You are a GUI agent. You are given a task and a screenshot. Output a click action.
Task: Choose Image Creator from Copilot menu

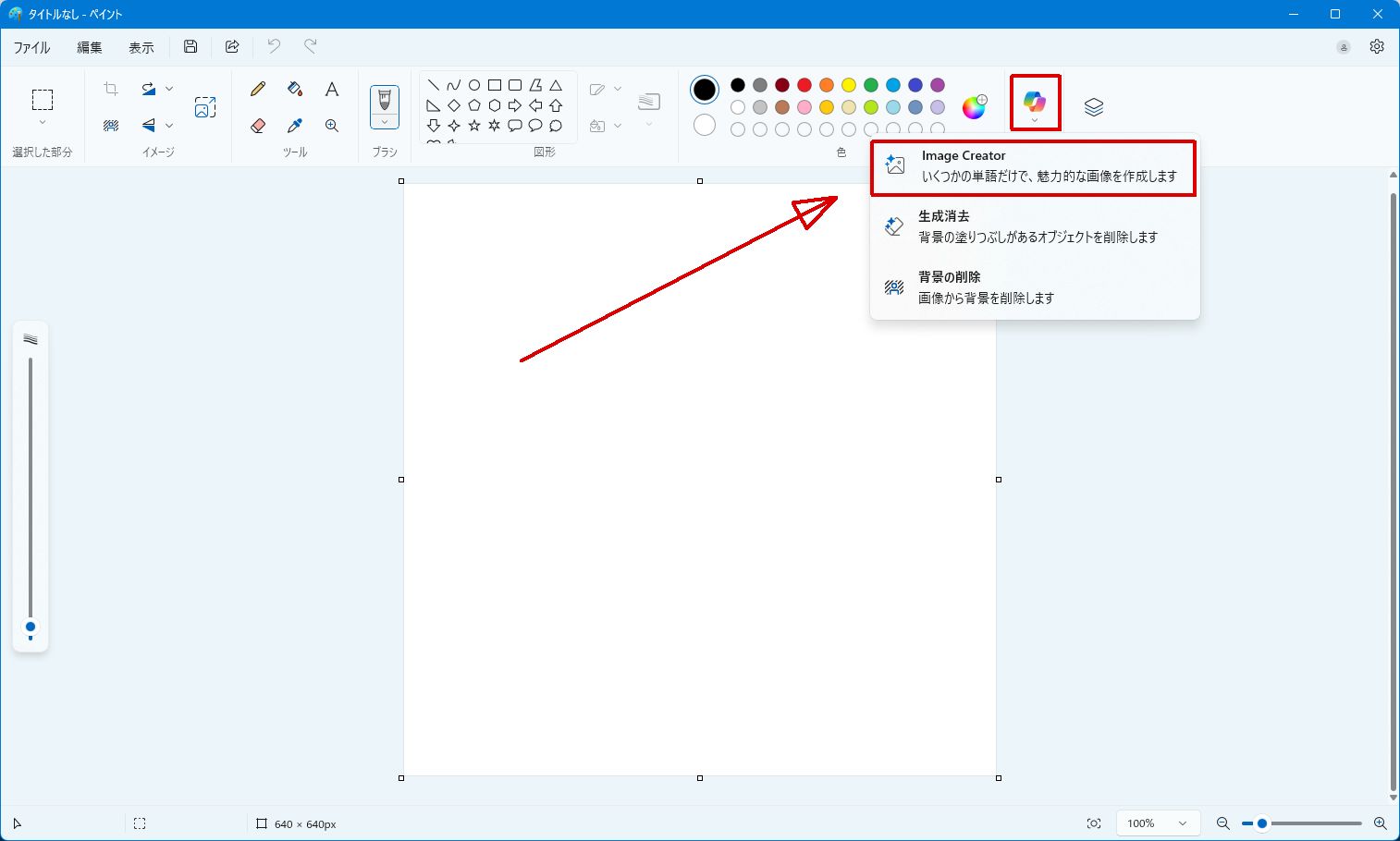(x=1034, y=167)
